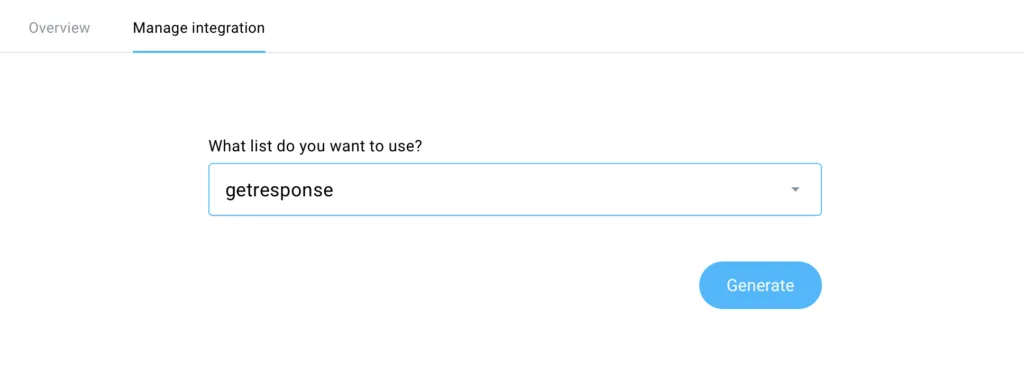Show list options using the down arrow
Image resolution: width=1024 pixels, height=380 pixels.
pos(795,189)
